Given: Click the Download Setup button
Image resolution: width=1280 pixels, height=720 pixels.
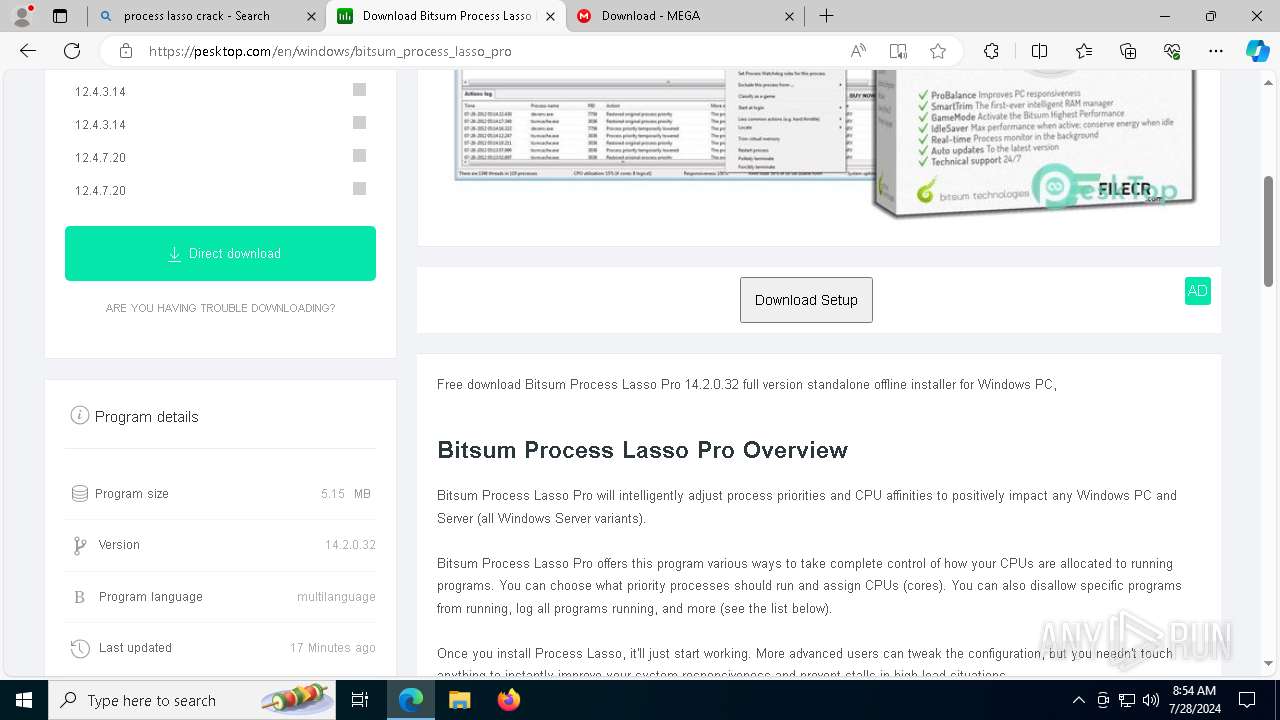Looking at the screenshot, I should (x=806, y=300).
